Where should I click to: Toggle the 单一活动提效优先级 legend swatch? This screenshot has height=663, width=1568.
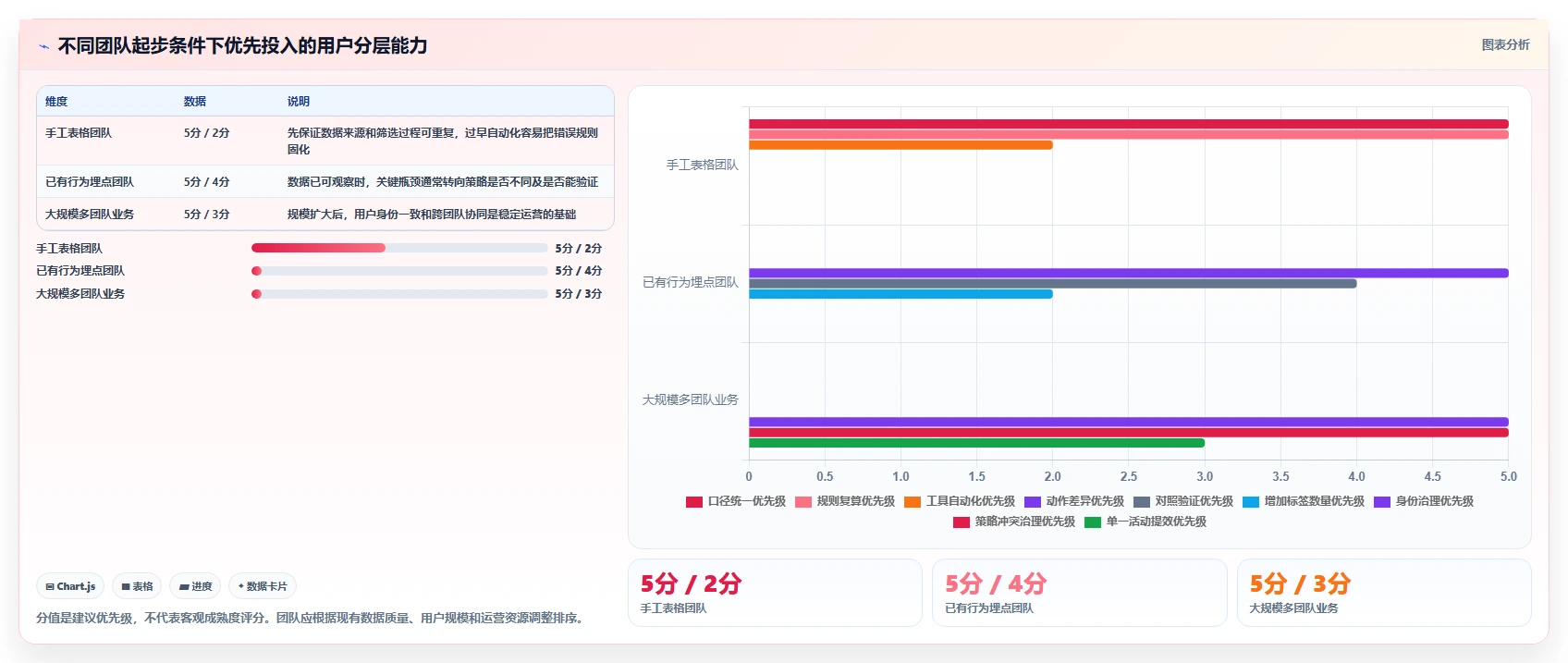pos(1093,522)
